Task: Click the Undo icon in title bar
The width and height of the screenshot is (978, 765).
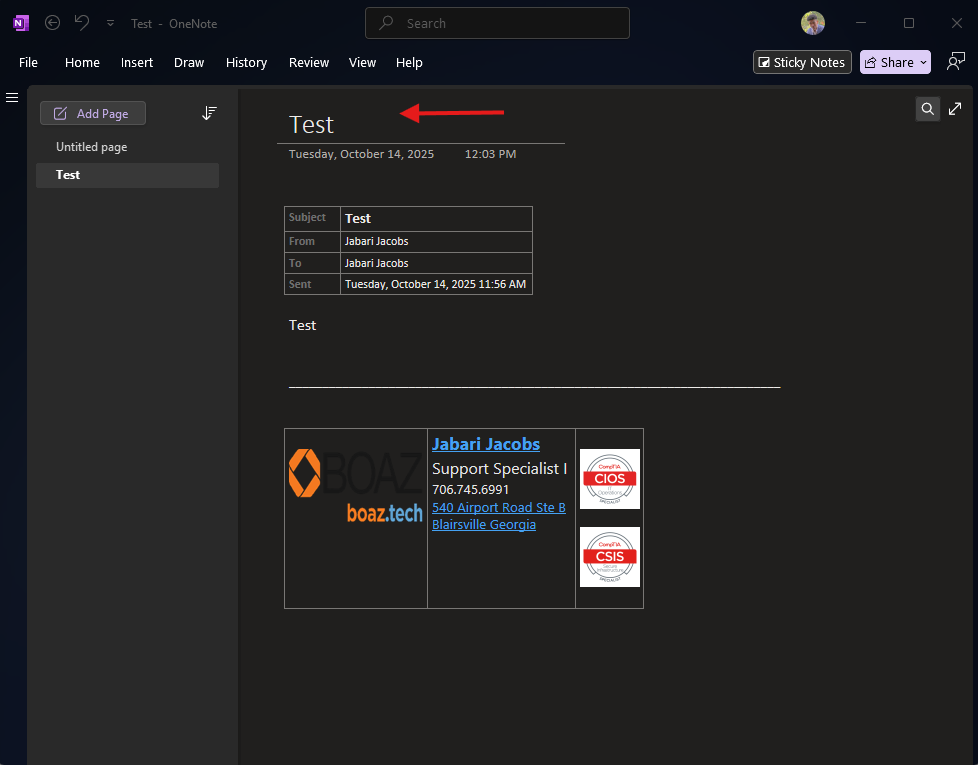Action: pyautogui.click(x=82, y=23)
